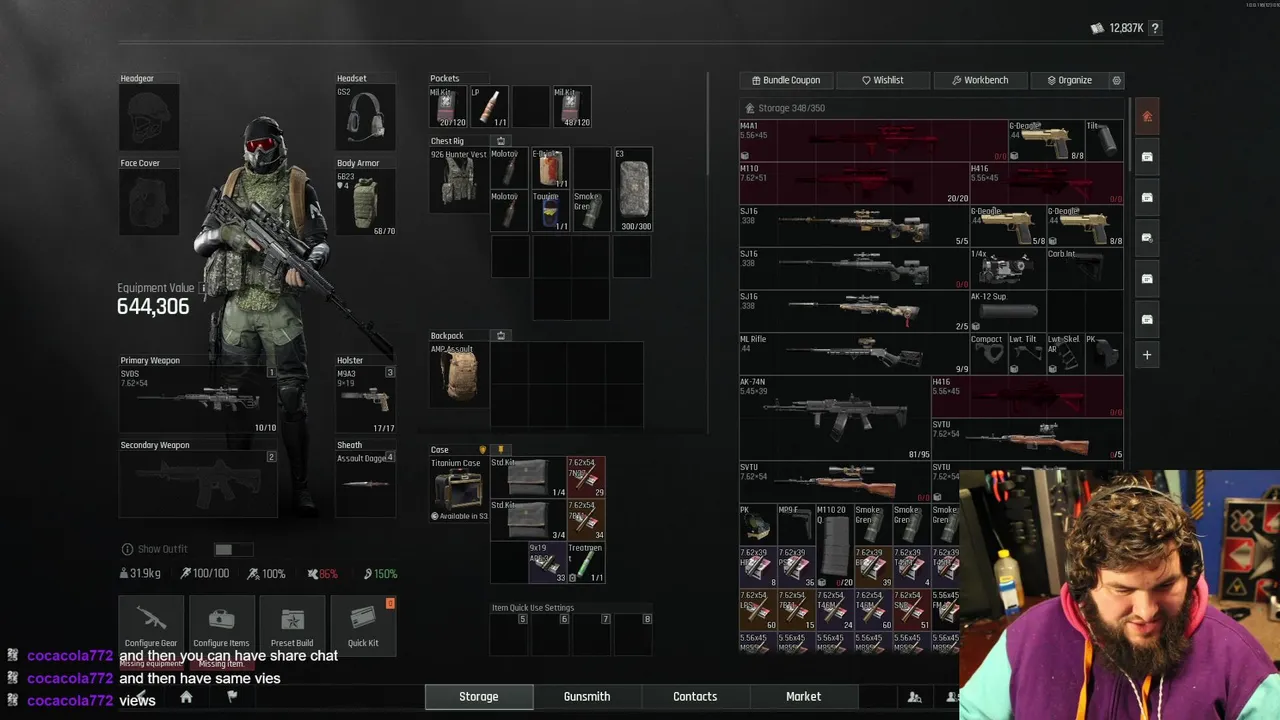Click the Equipment Value 644,306 figure
This screenshot has height=720, width=1280.
153,307
